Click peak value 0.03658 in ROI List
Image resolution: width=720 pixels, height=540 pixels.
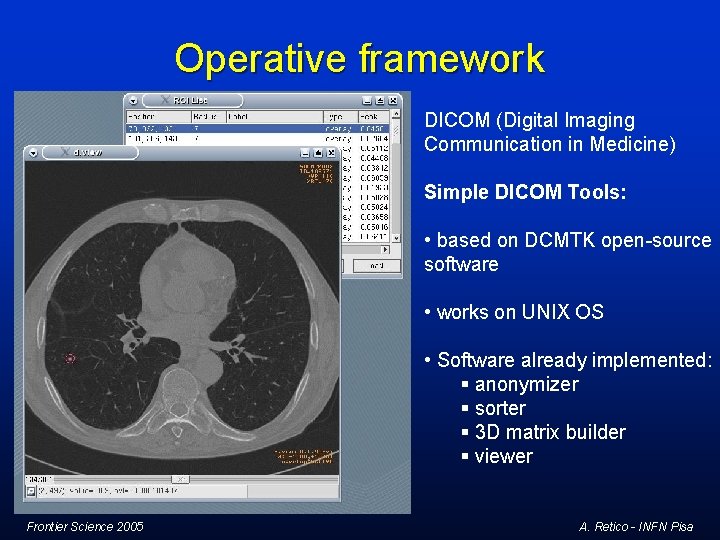click(x=374, y=217)
